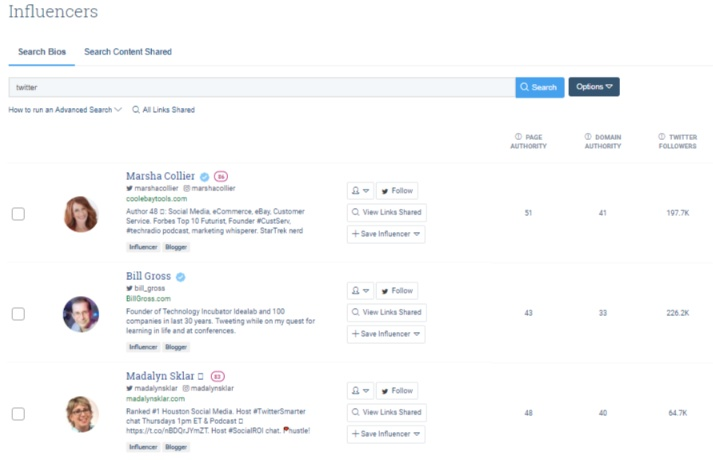Viewport: 713px width, 460px height.
Task: Open the user dropdown for Madalyn Sklar
Action: click(360, 391)
